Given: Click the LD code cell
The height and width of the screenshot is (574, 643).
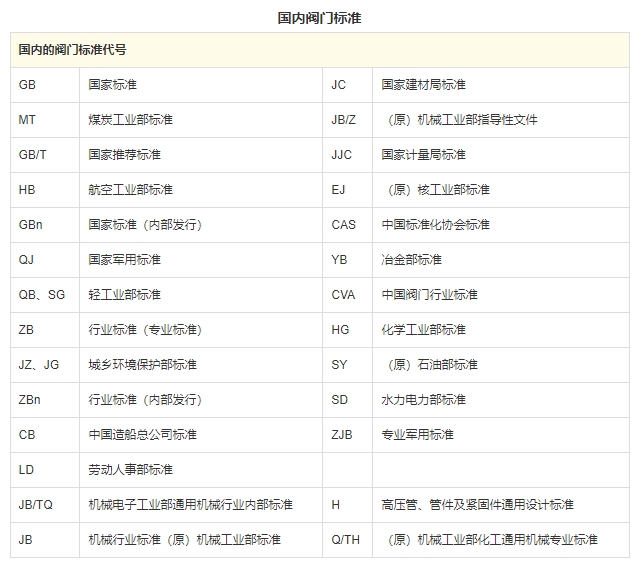Looking at the screenshot, I should tap(45, 470).
